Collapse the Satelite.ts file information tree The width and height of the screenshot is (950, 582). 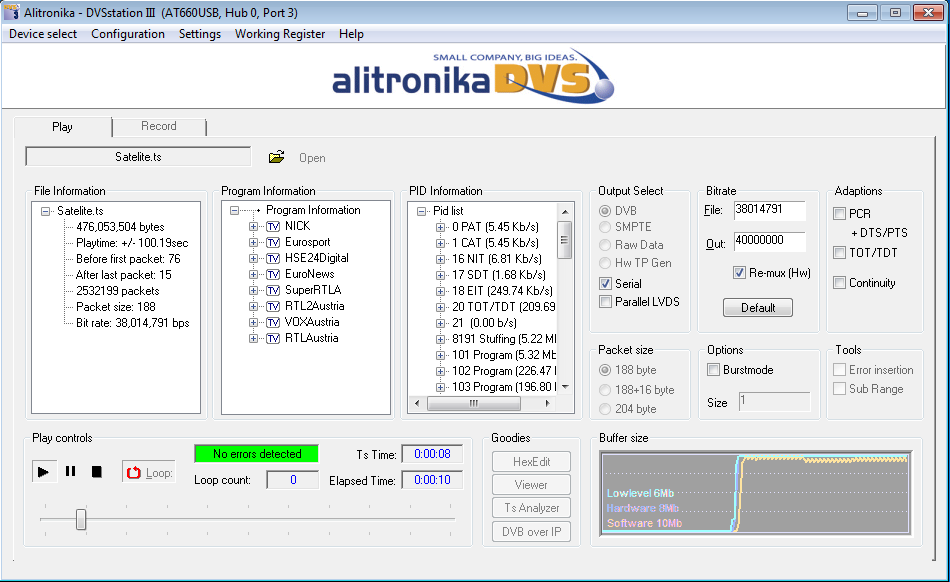[46, 211]
